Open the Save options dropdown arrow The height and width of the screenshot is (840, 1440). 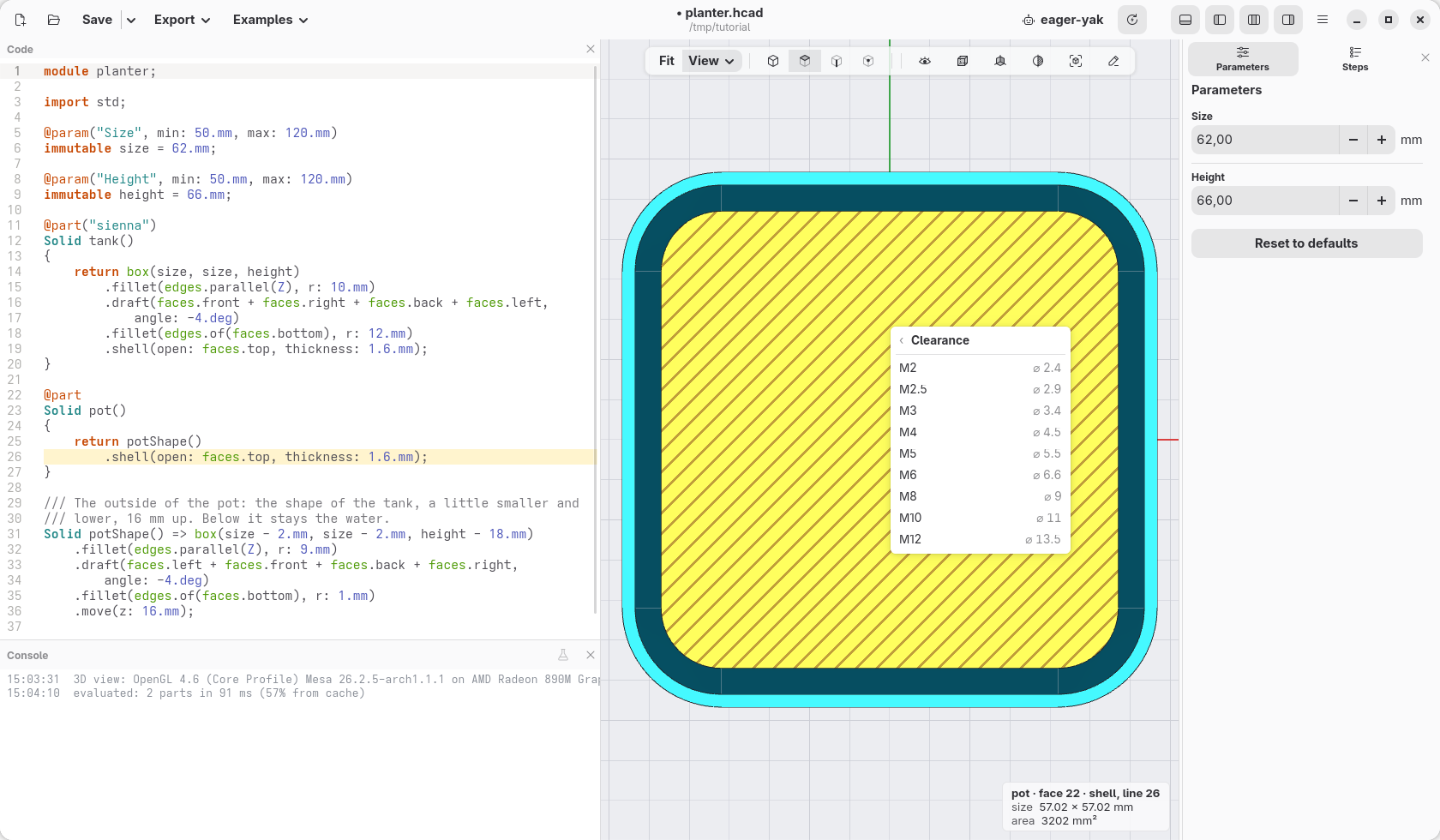coord(131,20)
